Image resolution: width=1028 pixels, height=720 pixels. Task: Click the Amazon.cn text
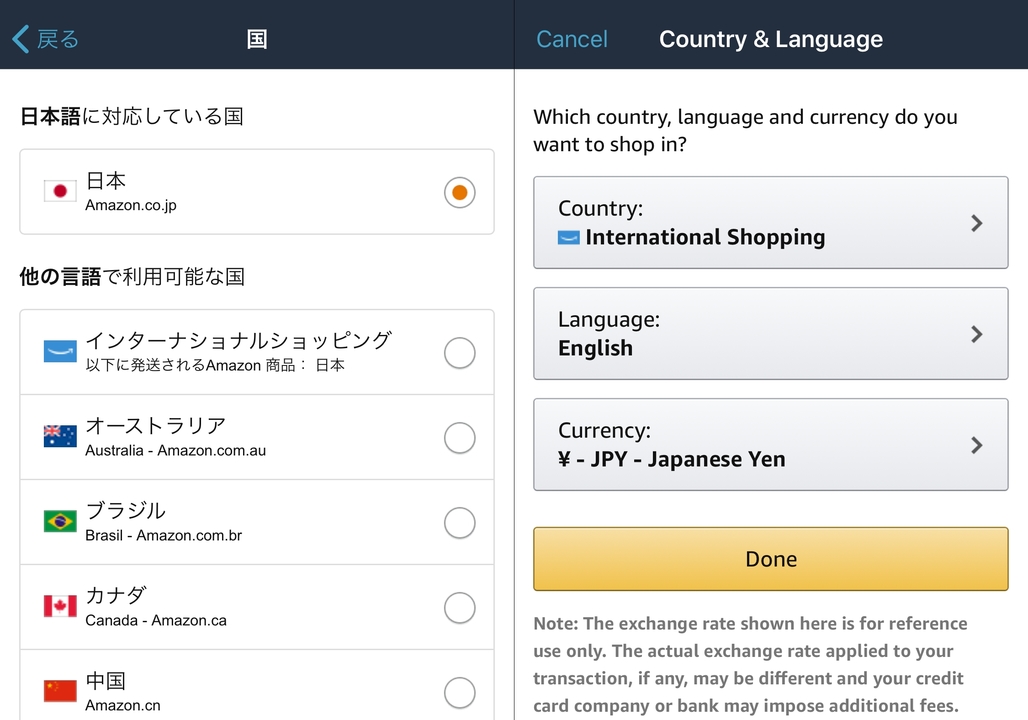click(123, 706)
